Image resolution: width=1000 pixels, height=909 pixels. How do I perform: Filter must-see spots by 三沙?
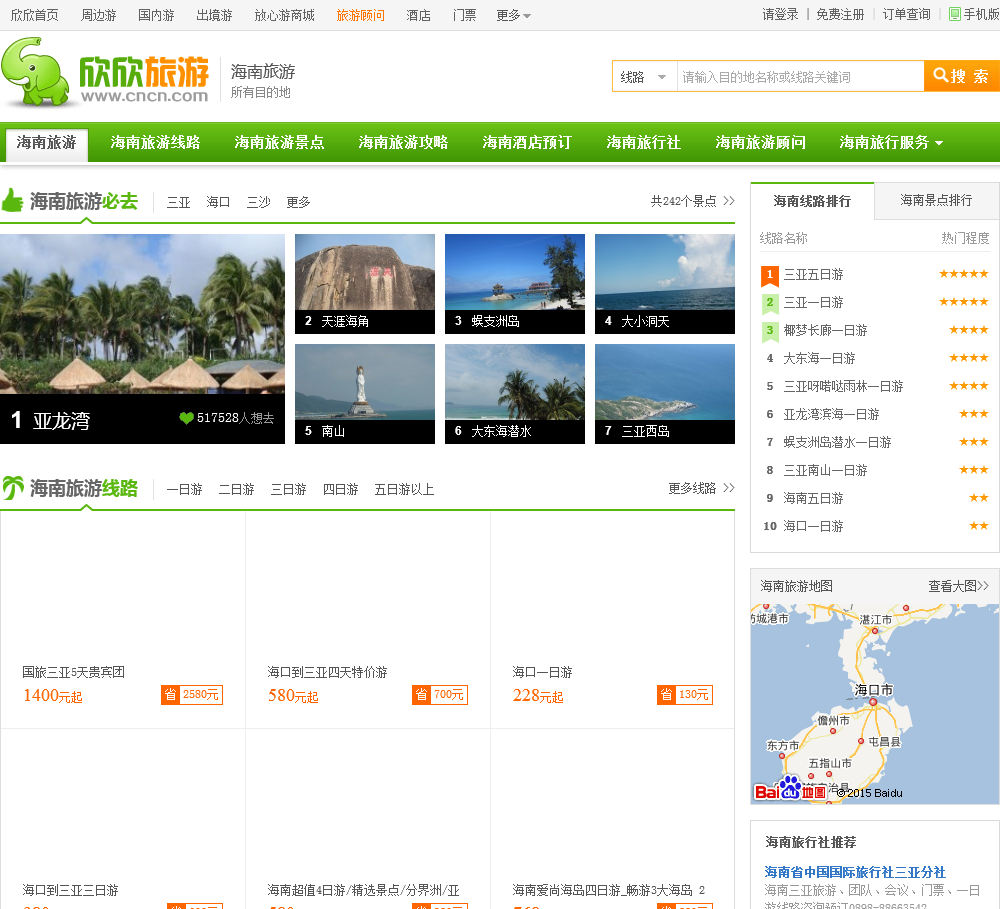pos(258,202)
